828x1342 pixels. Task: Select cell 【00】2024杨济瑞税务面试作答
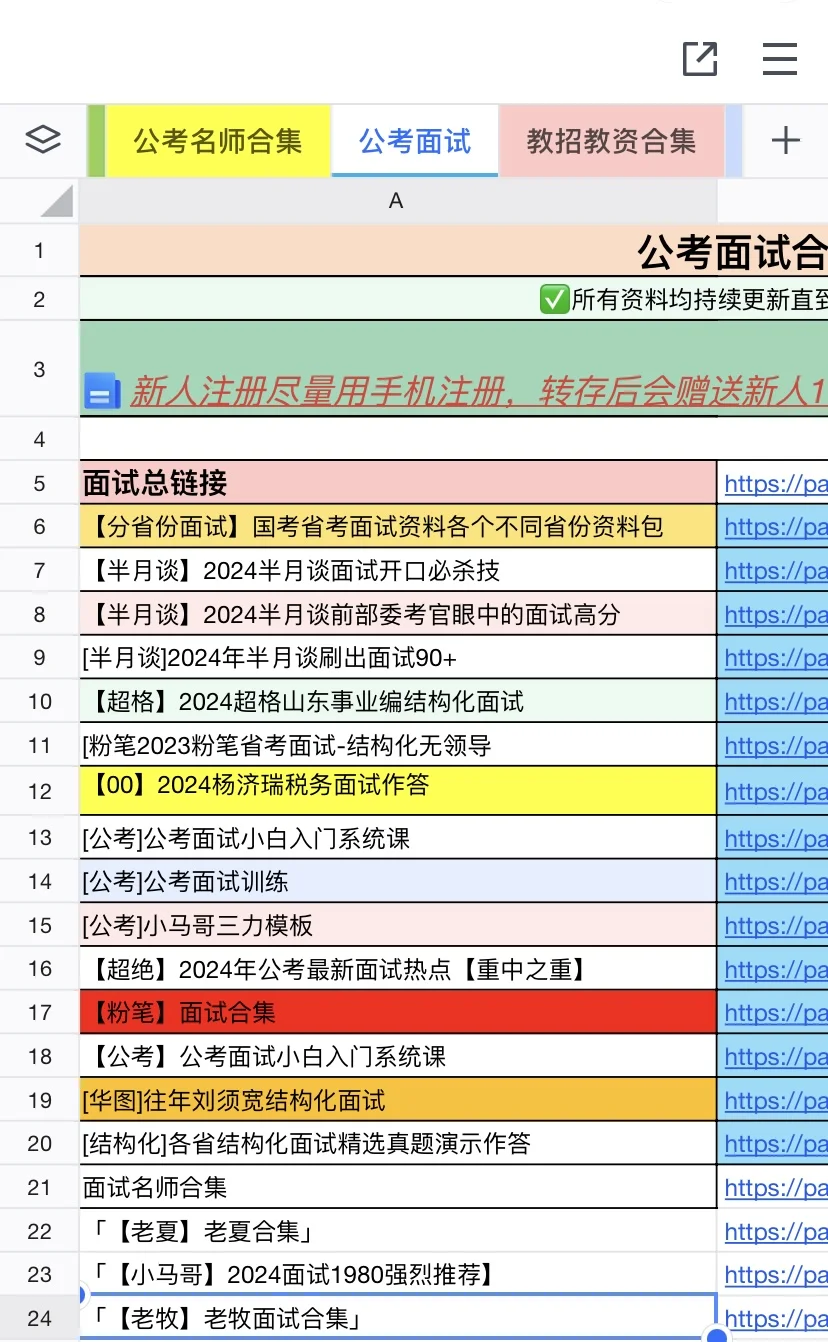point(398,791)
